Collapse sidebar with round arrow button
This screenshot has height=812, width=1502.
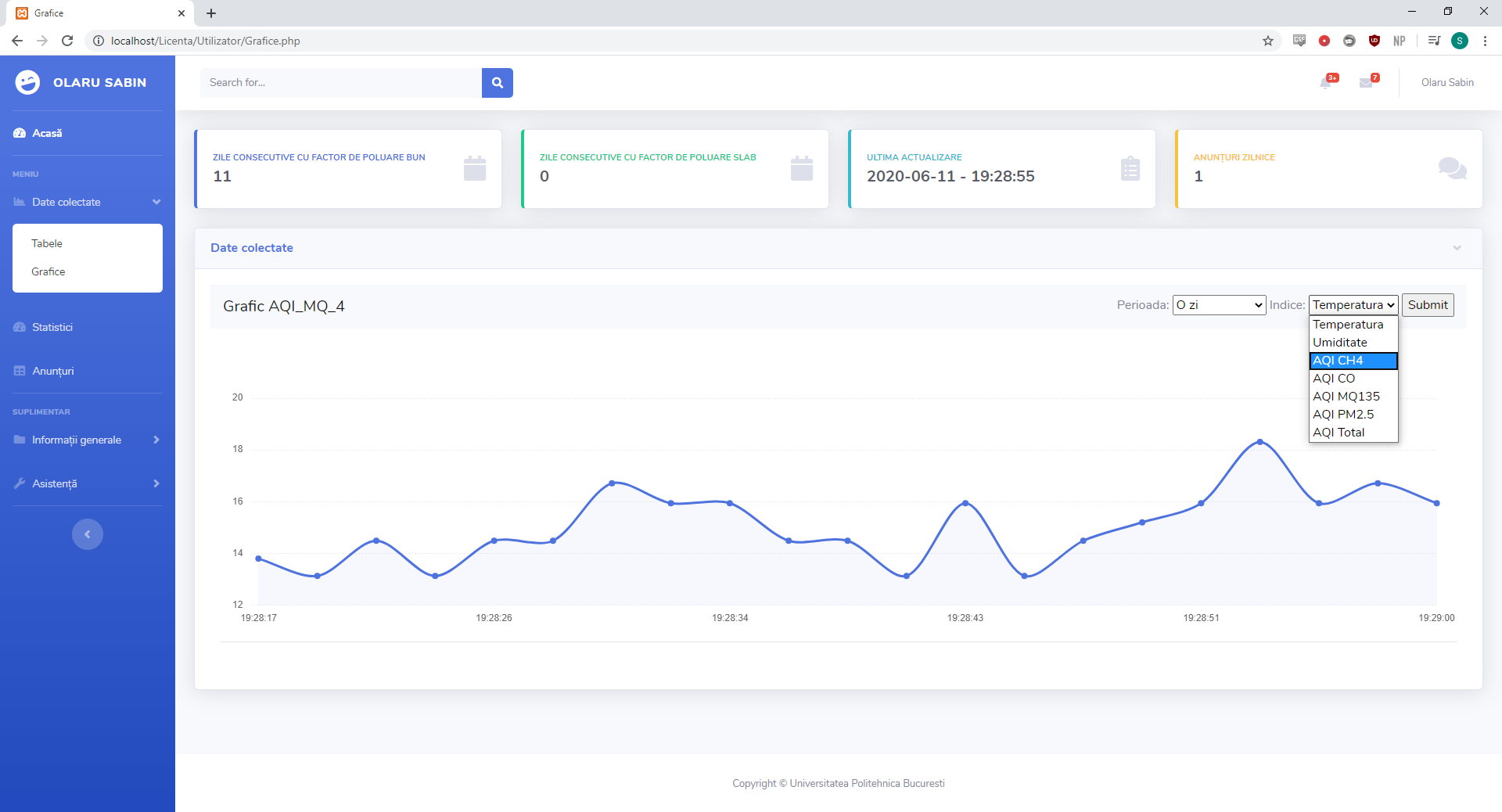pyautogui.click(x=88, y=534)
